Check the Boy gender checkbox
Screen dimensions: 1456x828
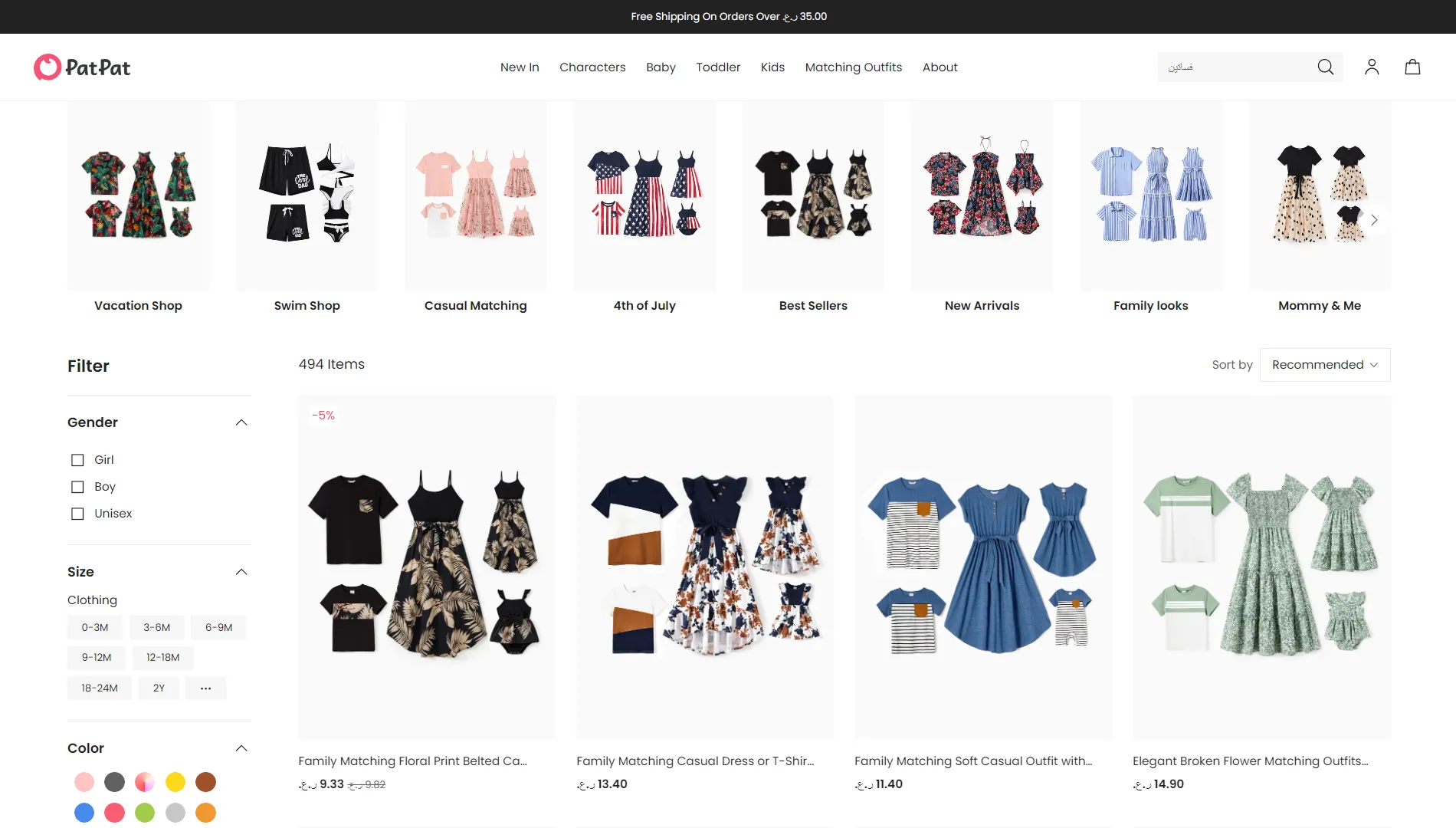click(77, 487)
